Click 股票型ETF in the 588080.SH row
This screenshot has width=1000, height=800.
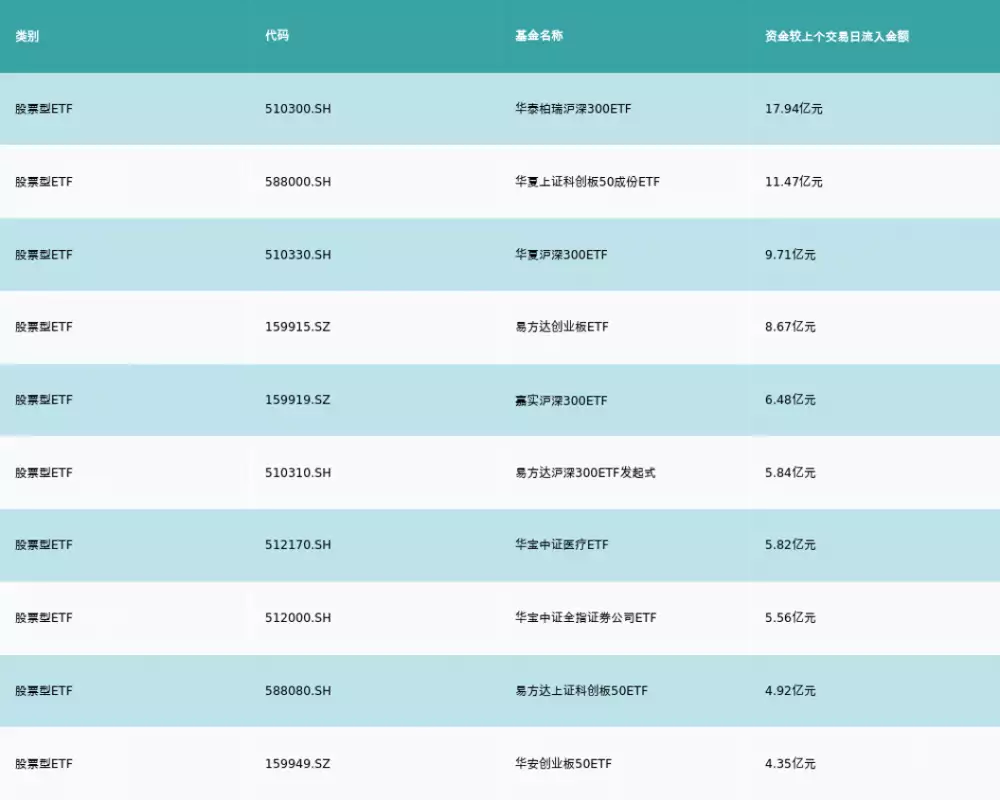coord(44,691)
